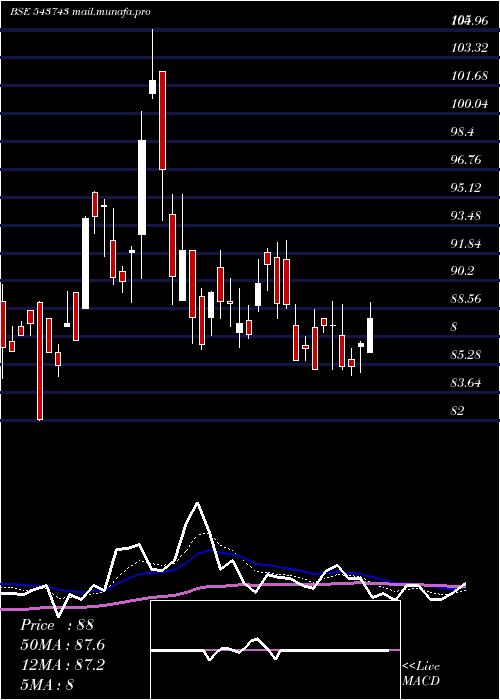Click the '83.64' price axis label

click(x=466, y=383)
